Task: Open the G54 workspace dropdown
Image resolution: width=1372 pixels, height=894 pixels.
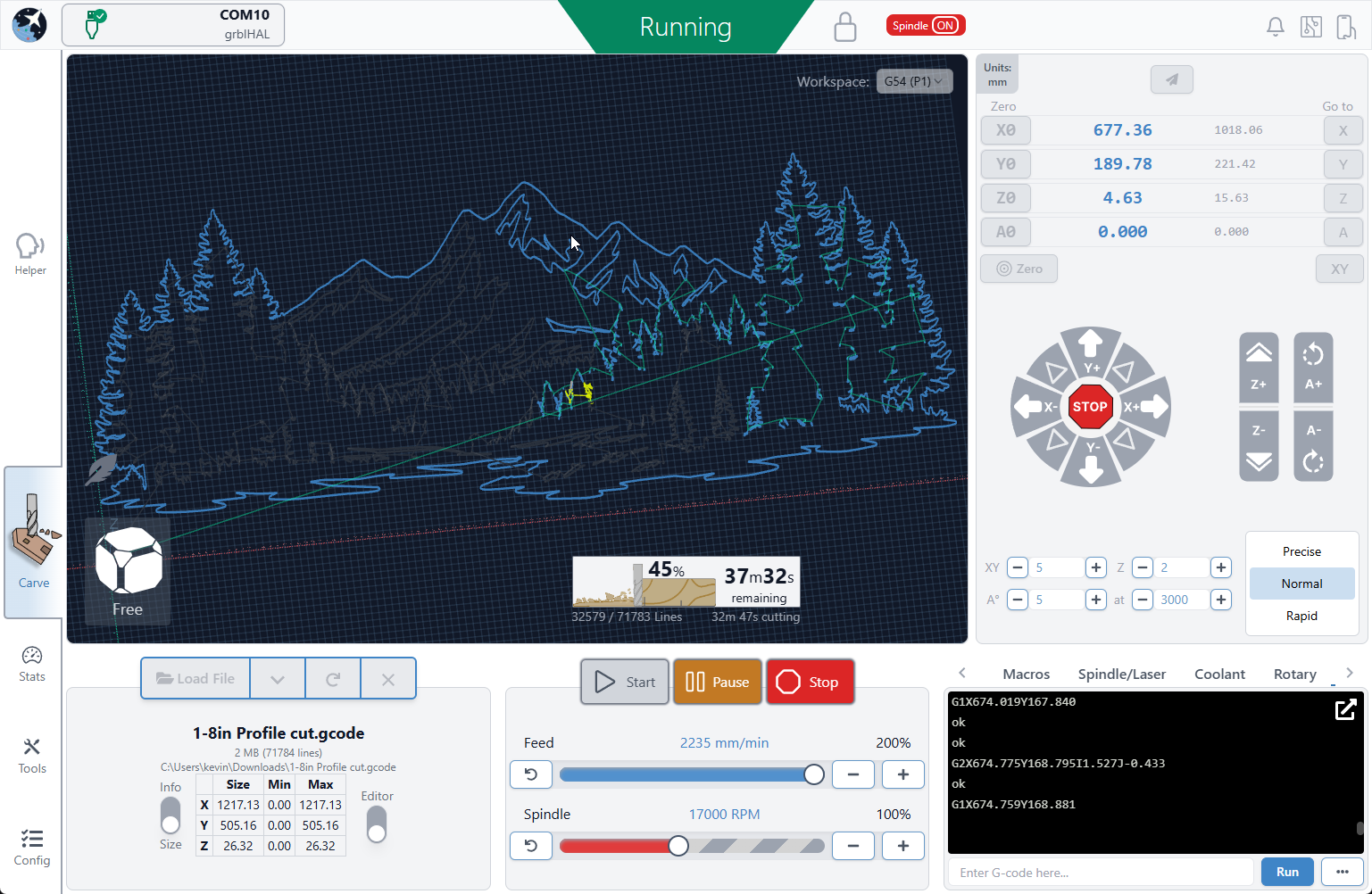Action: tap(914, 81)
